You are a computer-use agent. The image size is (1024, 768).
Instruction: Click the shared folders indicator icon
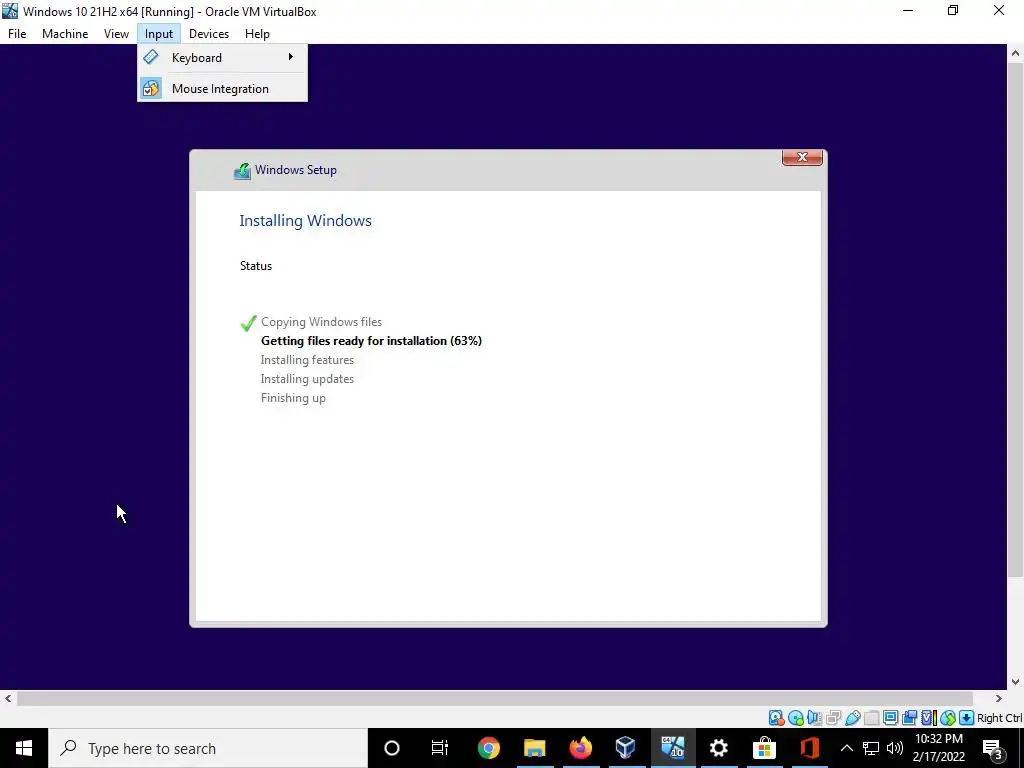tap(871, 718)
